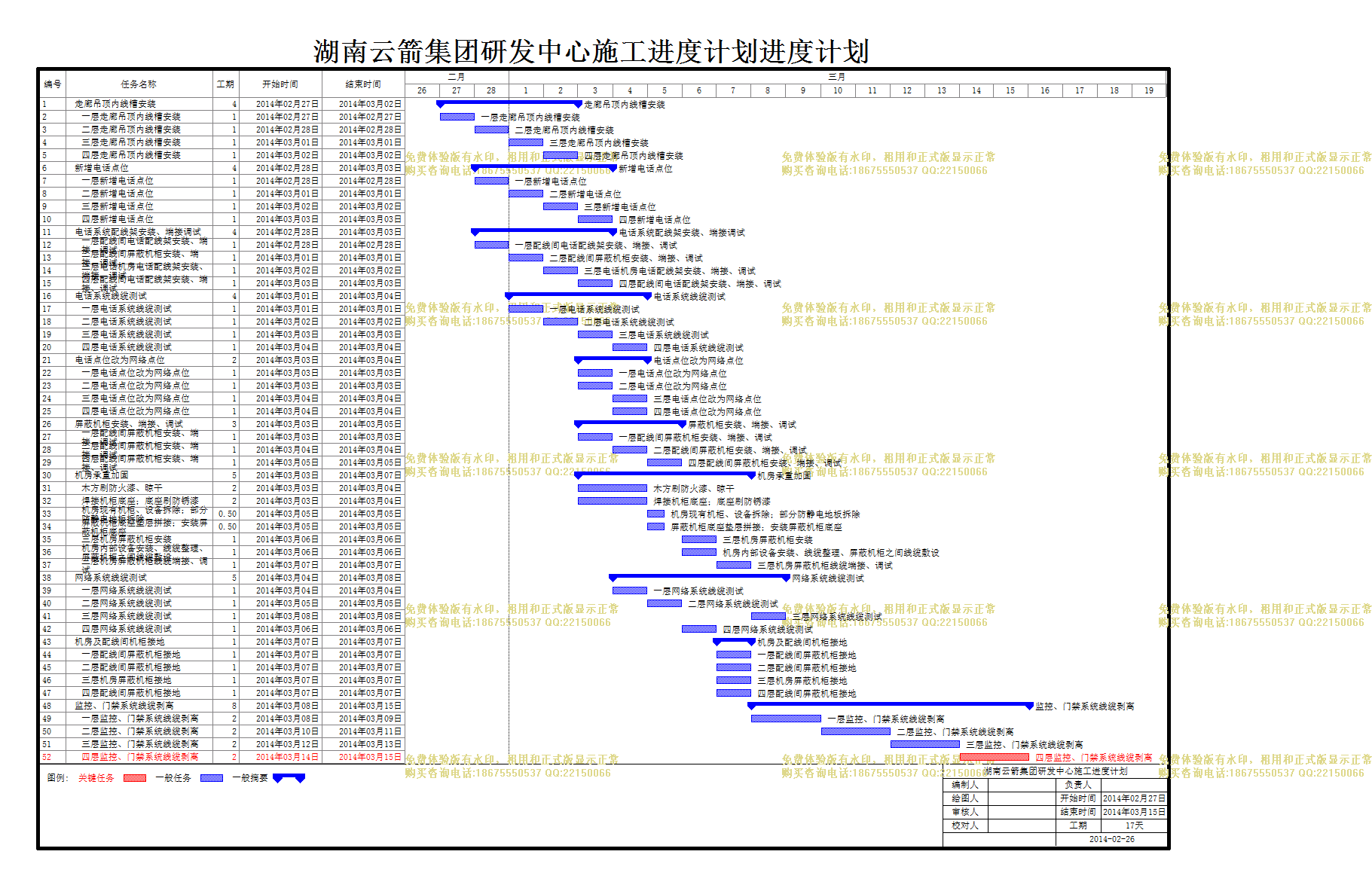This screenshot has height=885, width=1372.
Task: Click the blue 一般任务 legend swatch
Action: [x=212, y=778]
